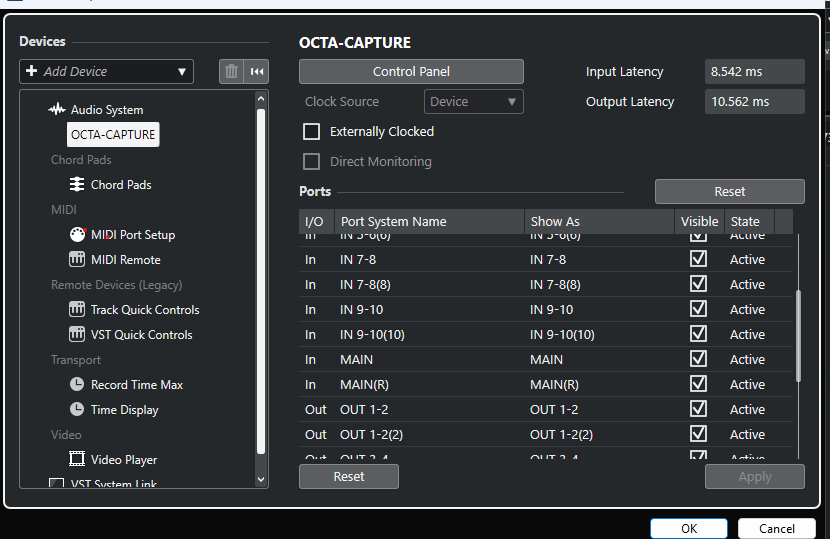Click the MIDI Remote icon

[x=77, y=259]
